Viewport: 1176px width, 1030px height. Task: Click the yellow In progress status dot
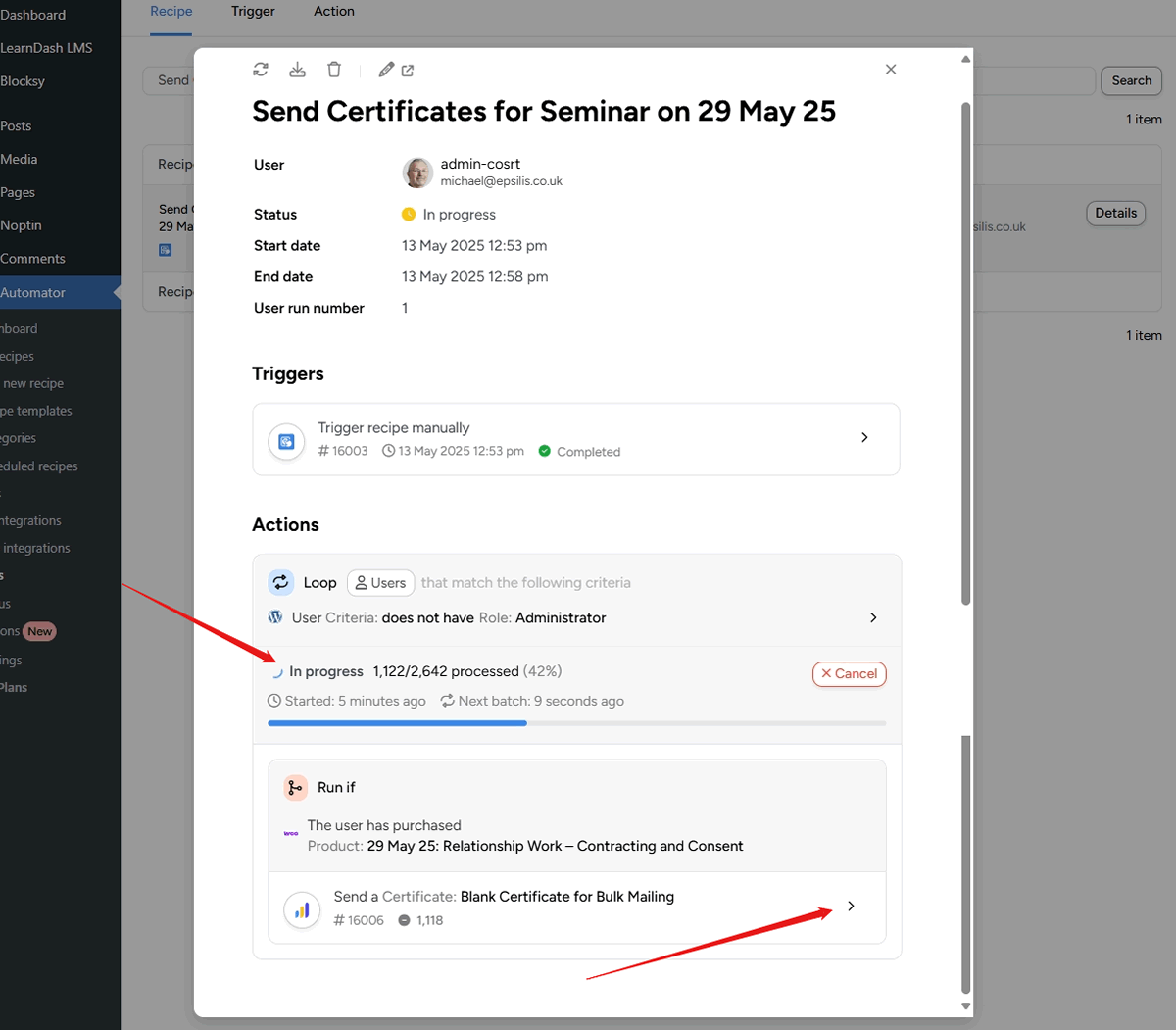tap(409, 214)
